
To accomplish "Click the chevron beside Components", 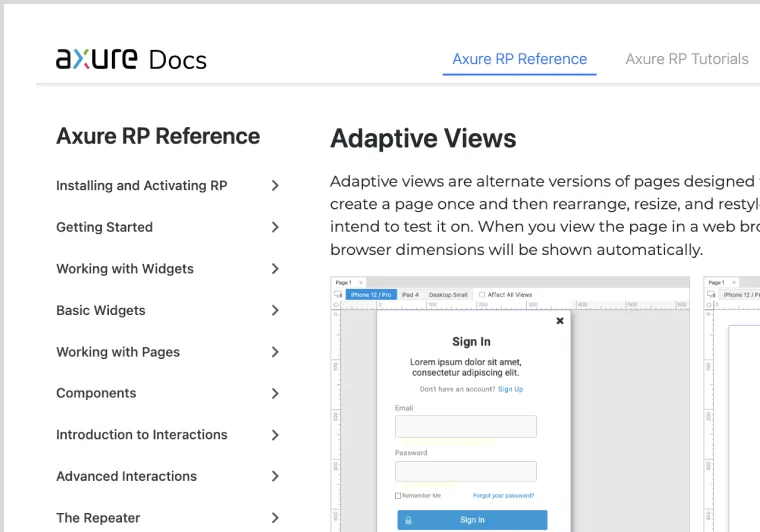I will click(275, 394).
